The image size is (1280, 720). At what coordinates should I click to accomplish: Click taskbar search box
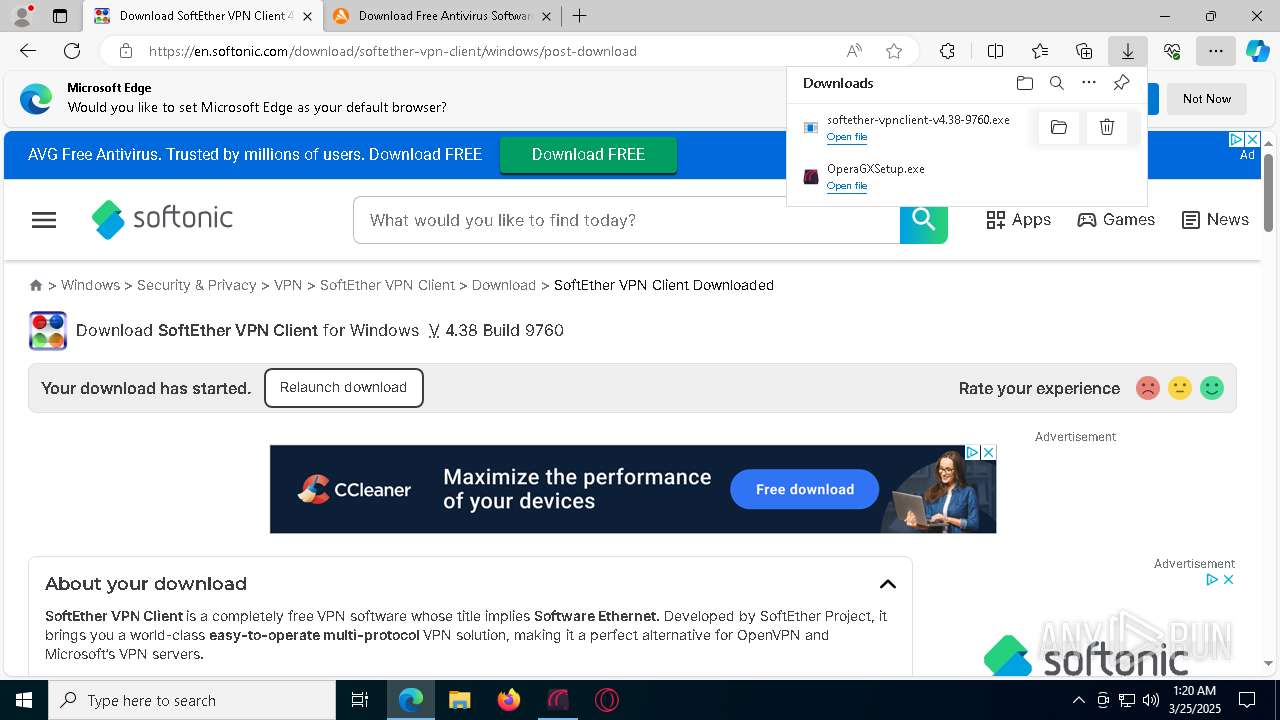(x=192, y=700)
